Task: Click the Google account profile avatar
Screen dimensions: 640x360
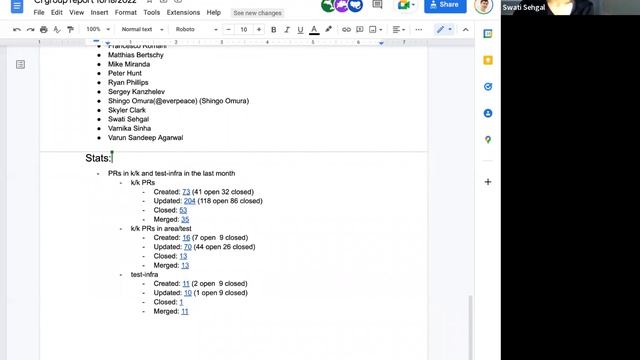Action: (x=483, y=6)
